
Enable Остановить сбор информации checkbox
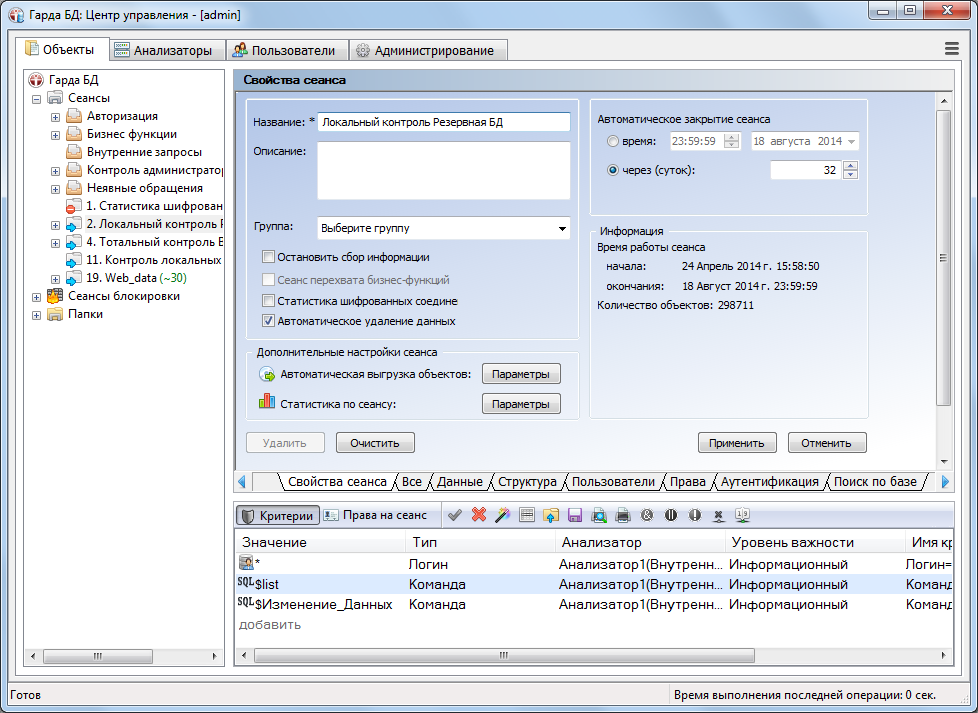click(x=268, y=257)
